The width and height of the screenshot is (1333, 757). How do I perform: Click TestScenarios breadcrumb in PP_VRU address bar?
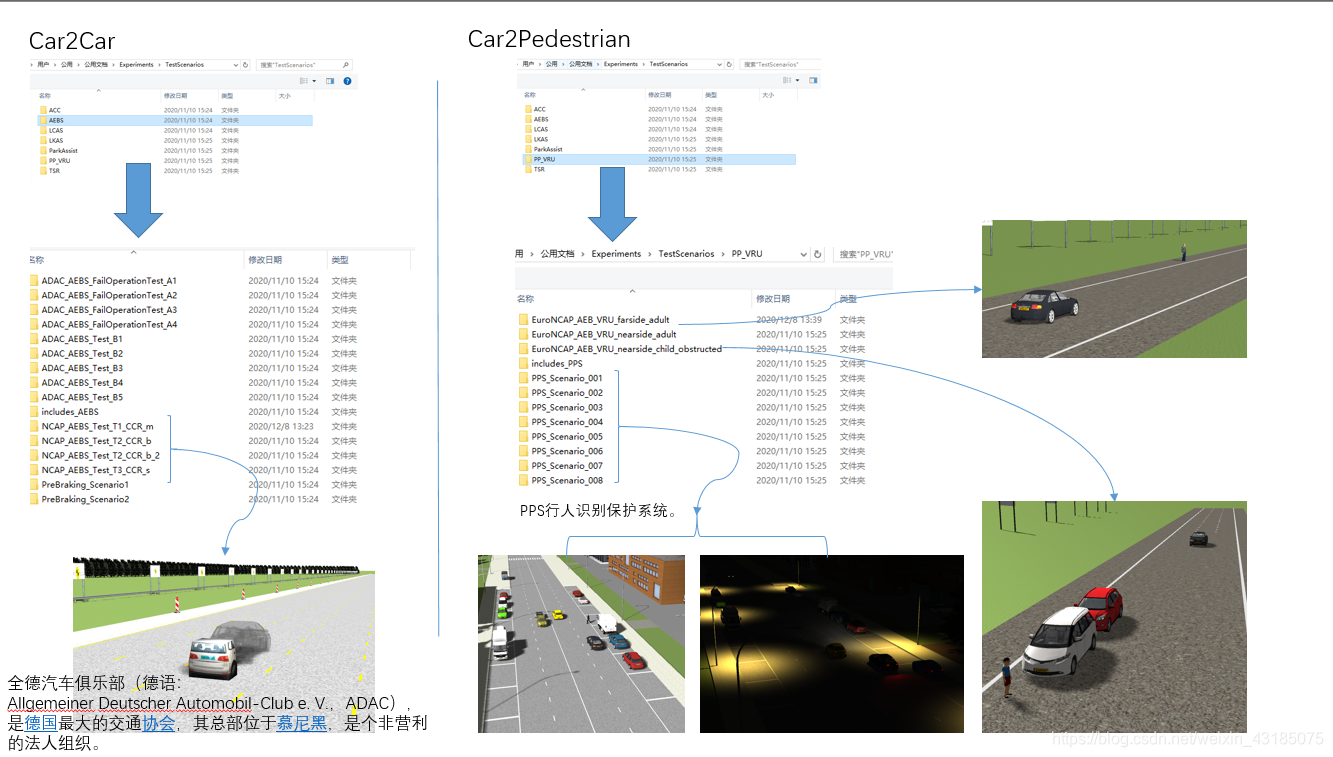686,254
